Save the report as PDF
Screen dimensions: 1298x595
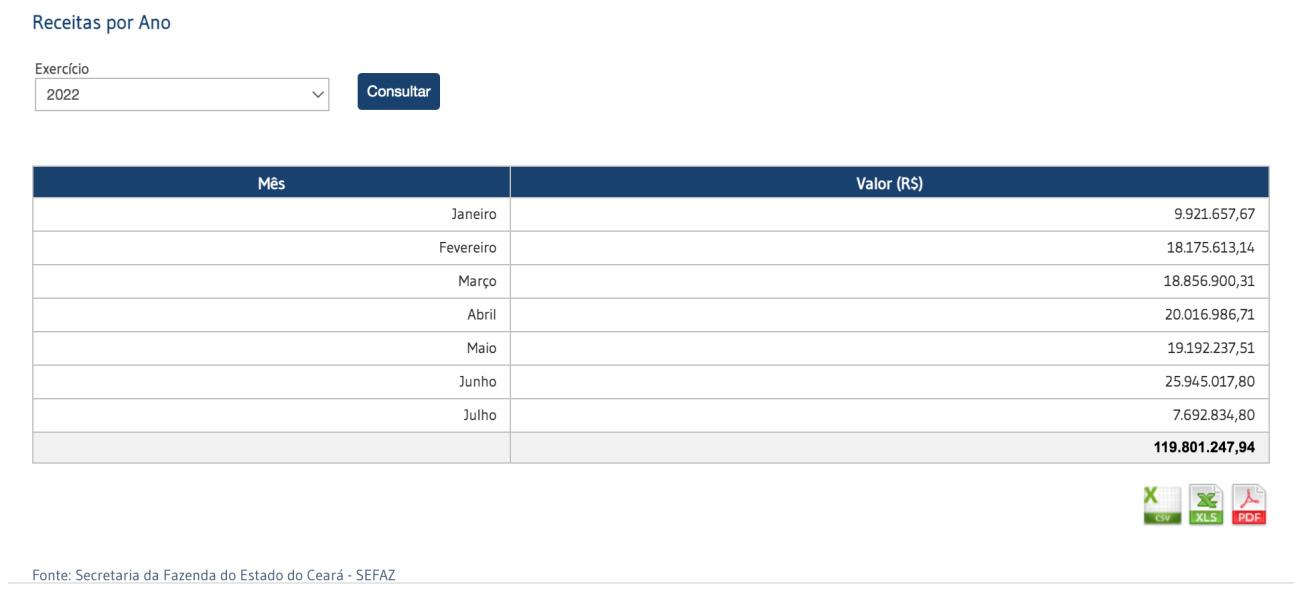pyautogui.click(x=1249, y=505)
